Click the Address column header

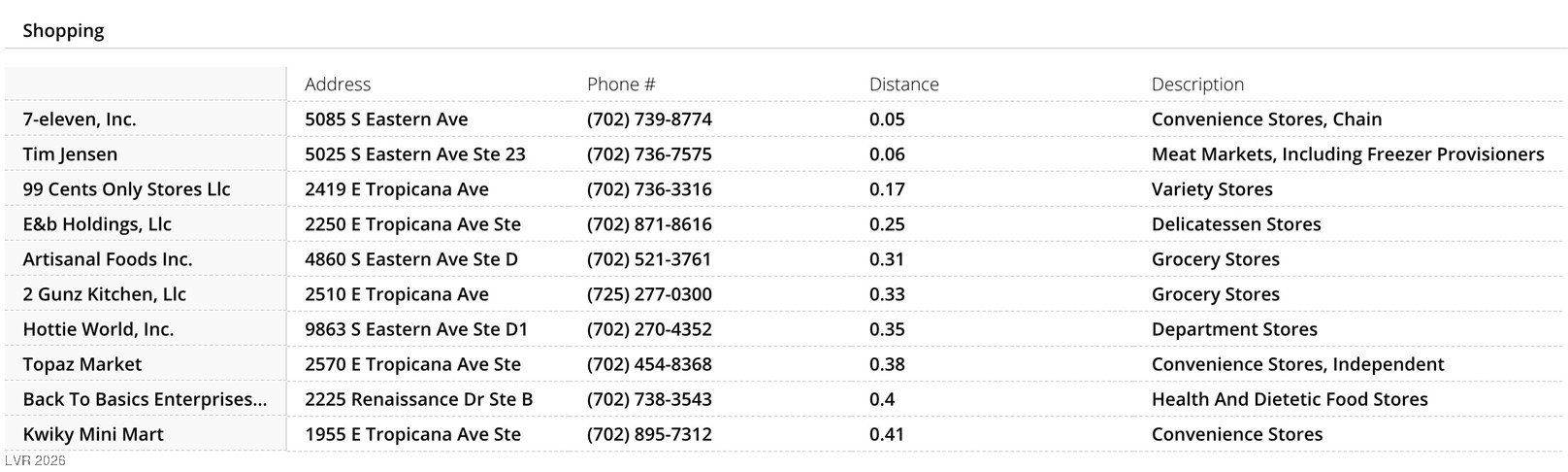click(x=338, y=84)
